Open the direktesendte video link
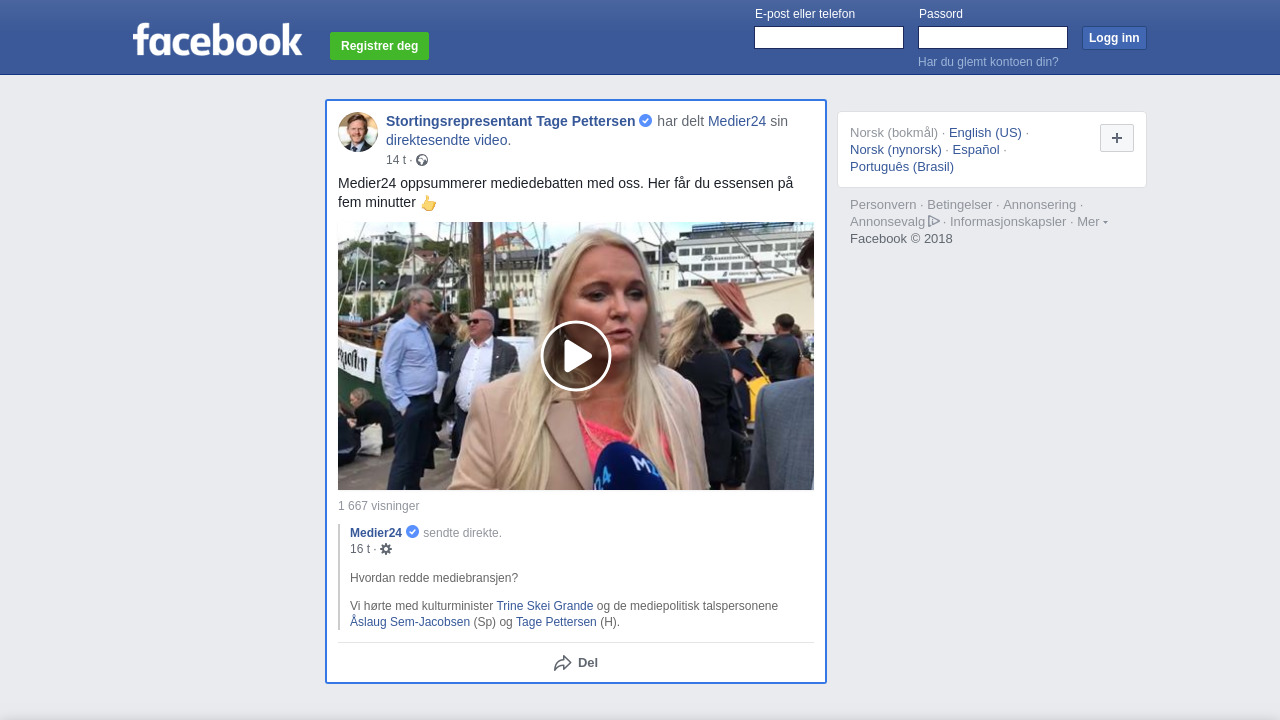Image resolution: width=1280 pixels, height=720 pixels. click(448, 140)
